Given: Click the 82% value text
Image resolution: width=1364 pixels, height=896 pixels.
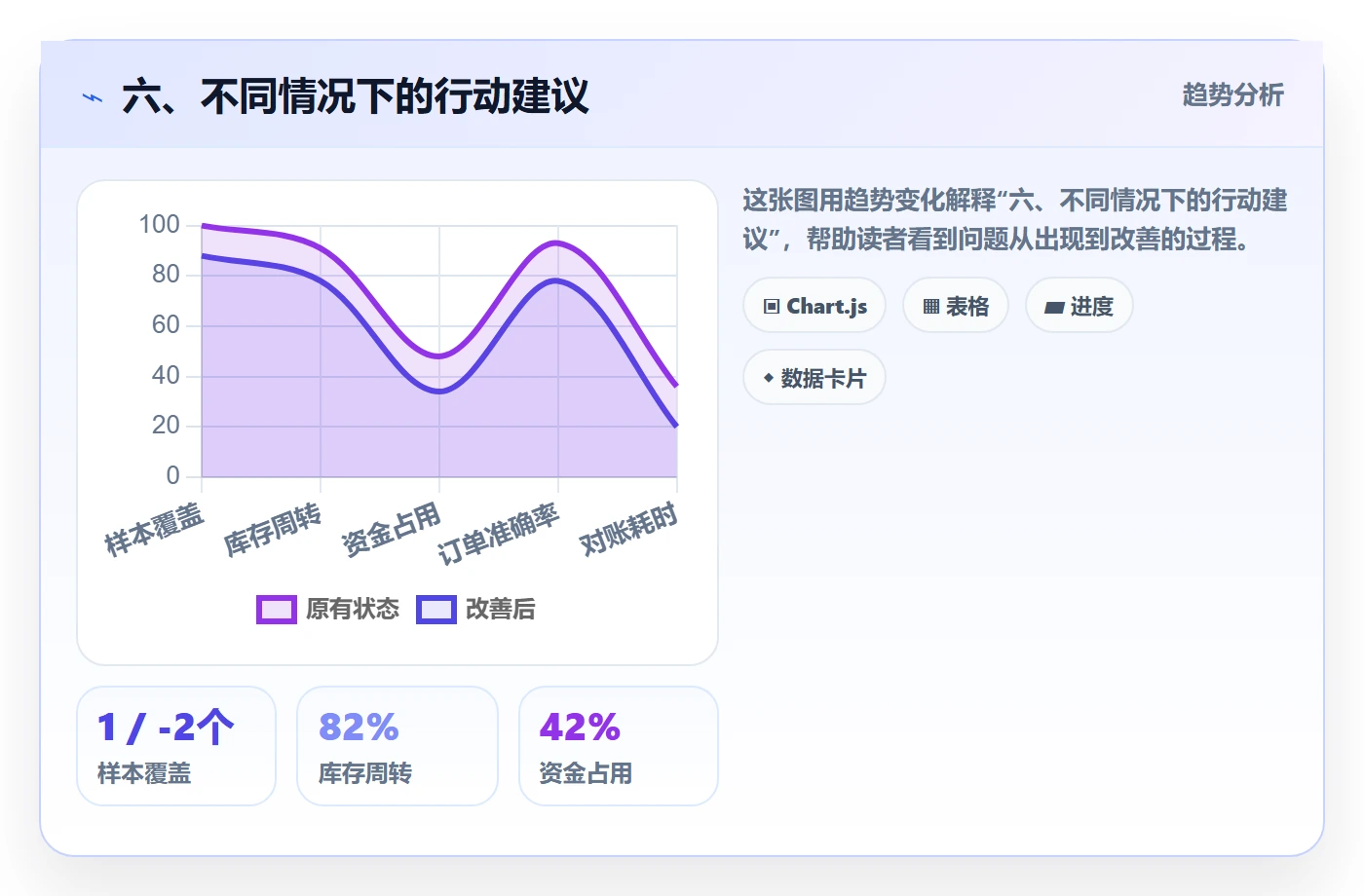Looking at the screenshot, I should coord(359,727).
